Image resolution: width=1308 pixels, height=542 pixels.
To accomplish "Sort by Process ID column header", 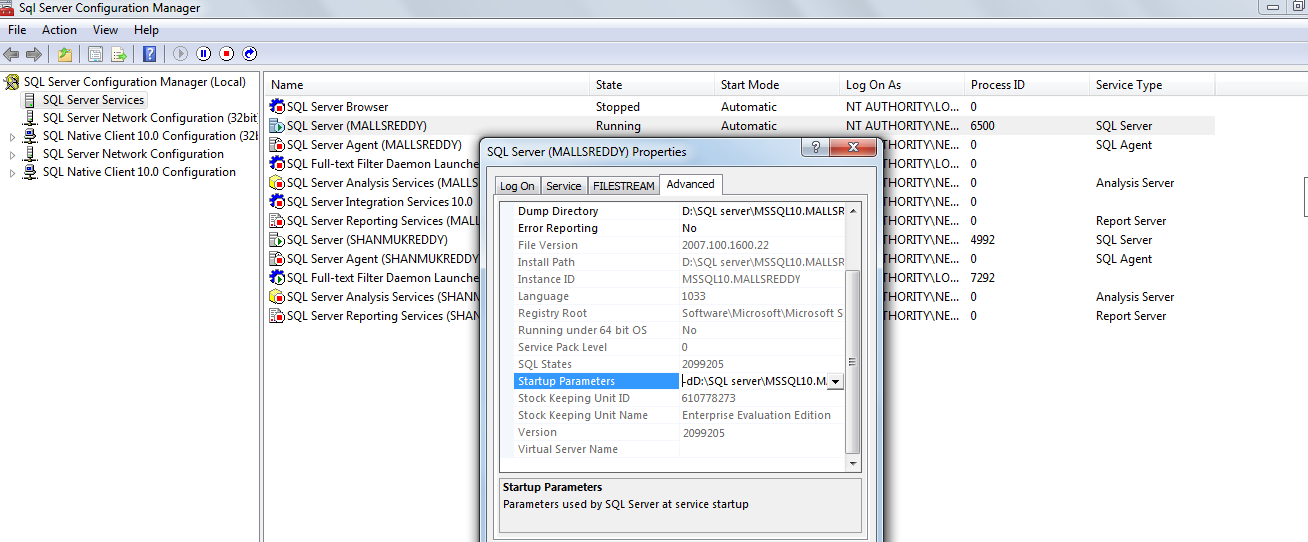I will click(1027, 85).
